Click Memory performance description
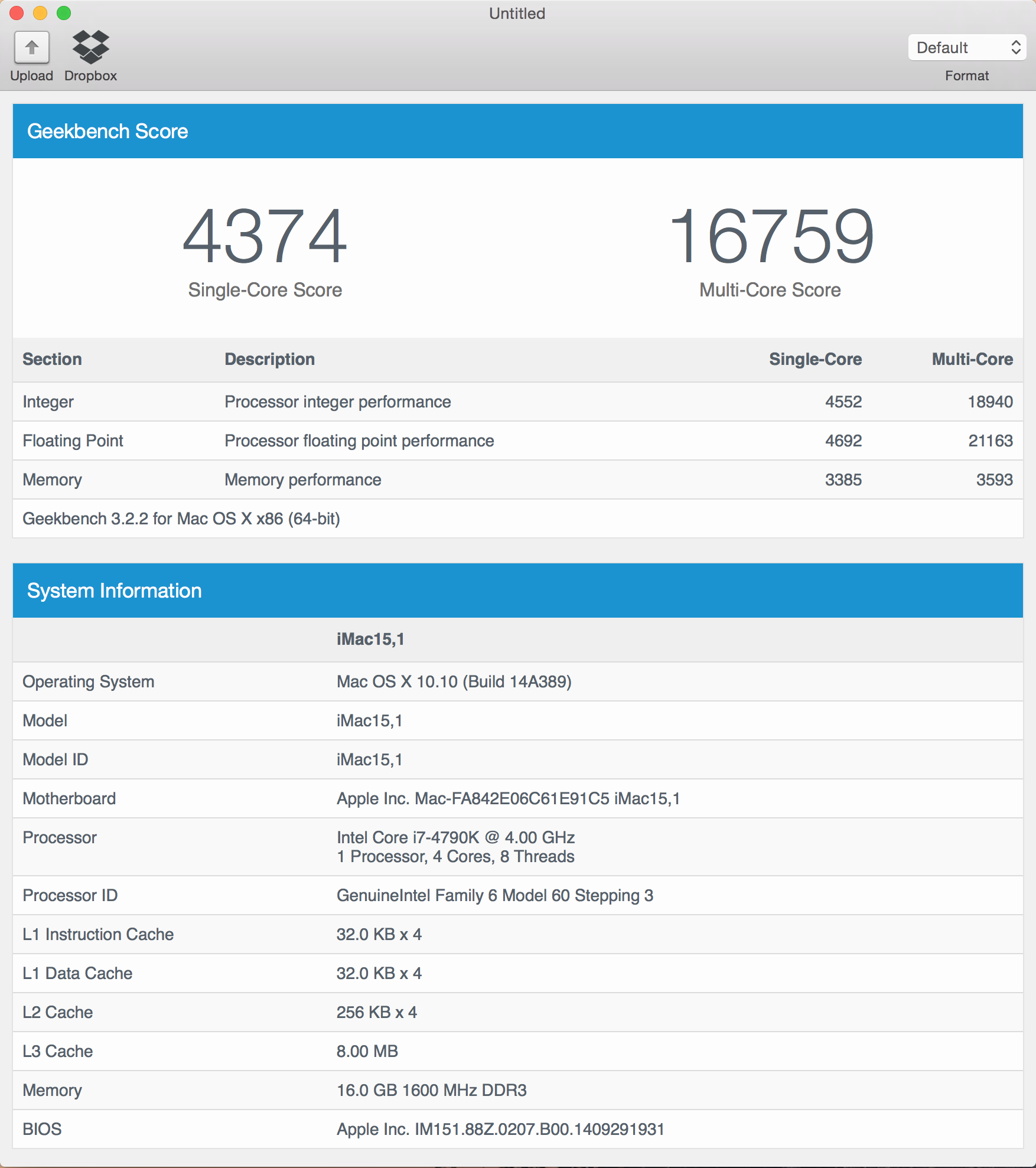The image size is (1036, 1168). pos(303,480)
